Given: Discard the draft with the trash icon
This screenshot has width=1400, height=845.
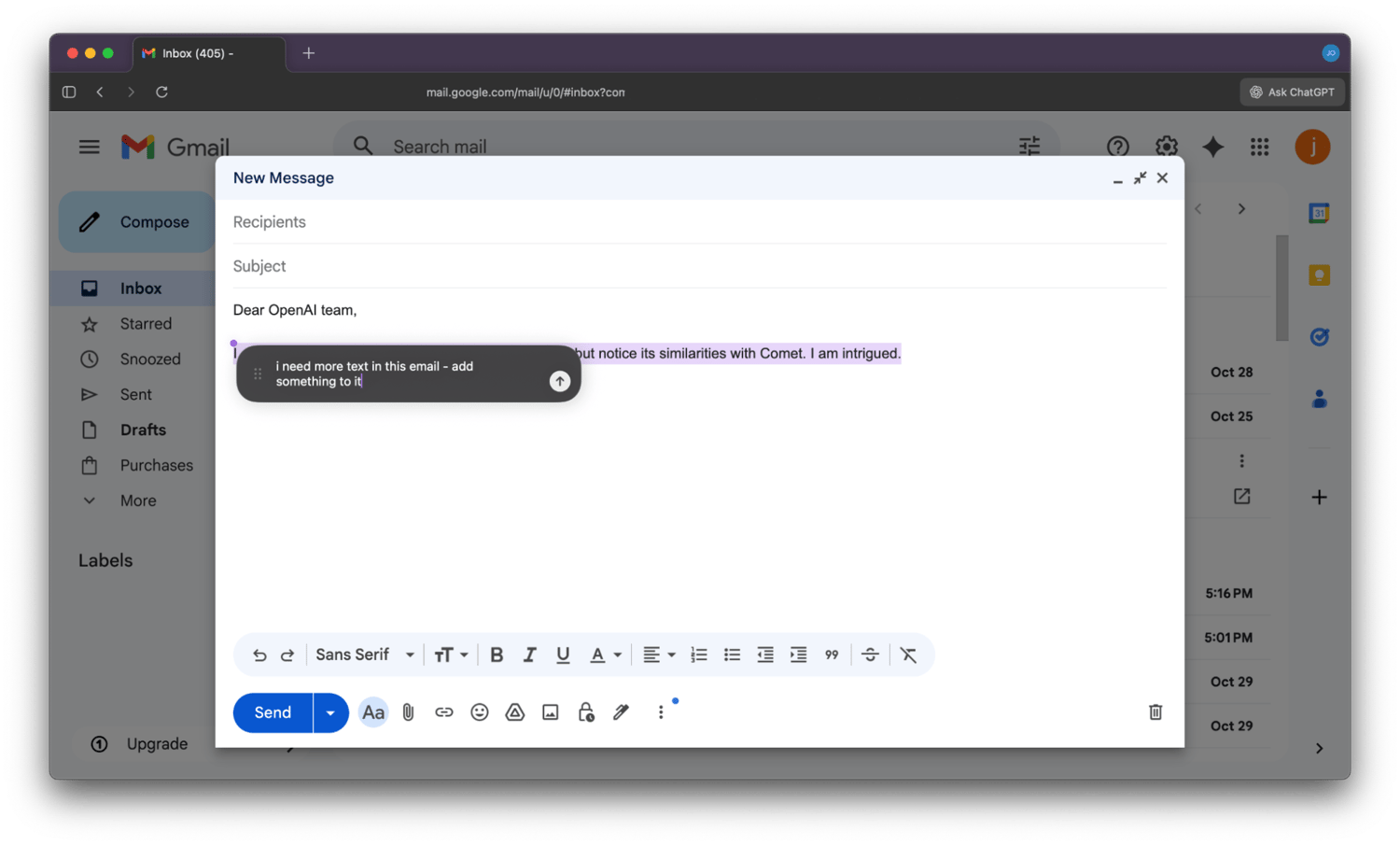Looking at the screenshot, I should (x=1155, y=712).
